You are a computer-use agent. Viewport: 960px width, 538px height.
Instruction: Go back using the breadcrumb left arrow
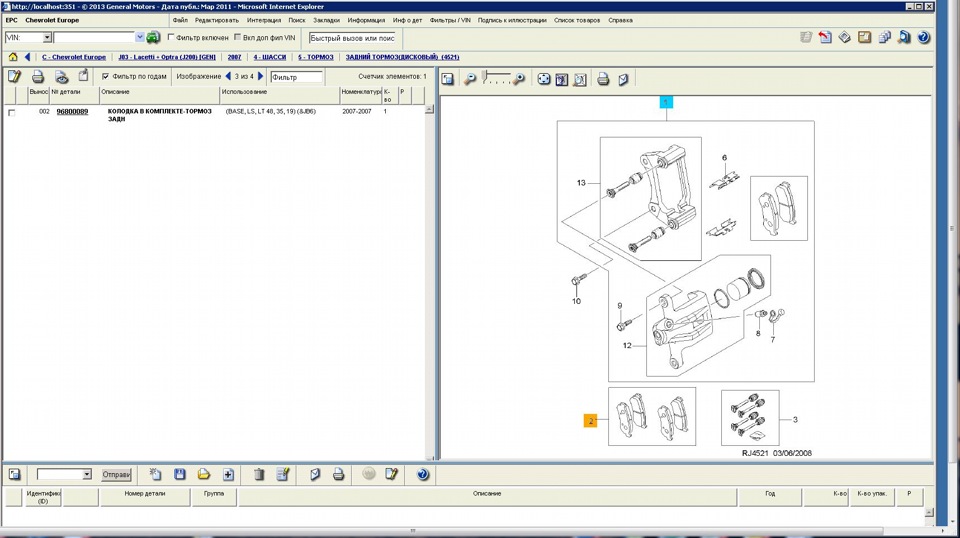[x=27, y=57]
